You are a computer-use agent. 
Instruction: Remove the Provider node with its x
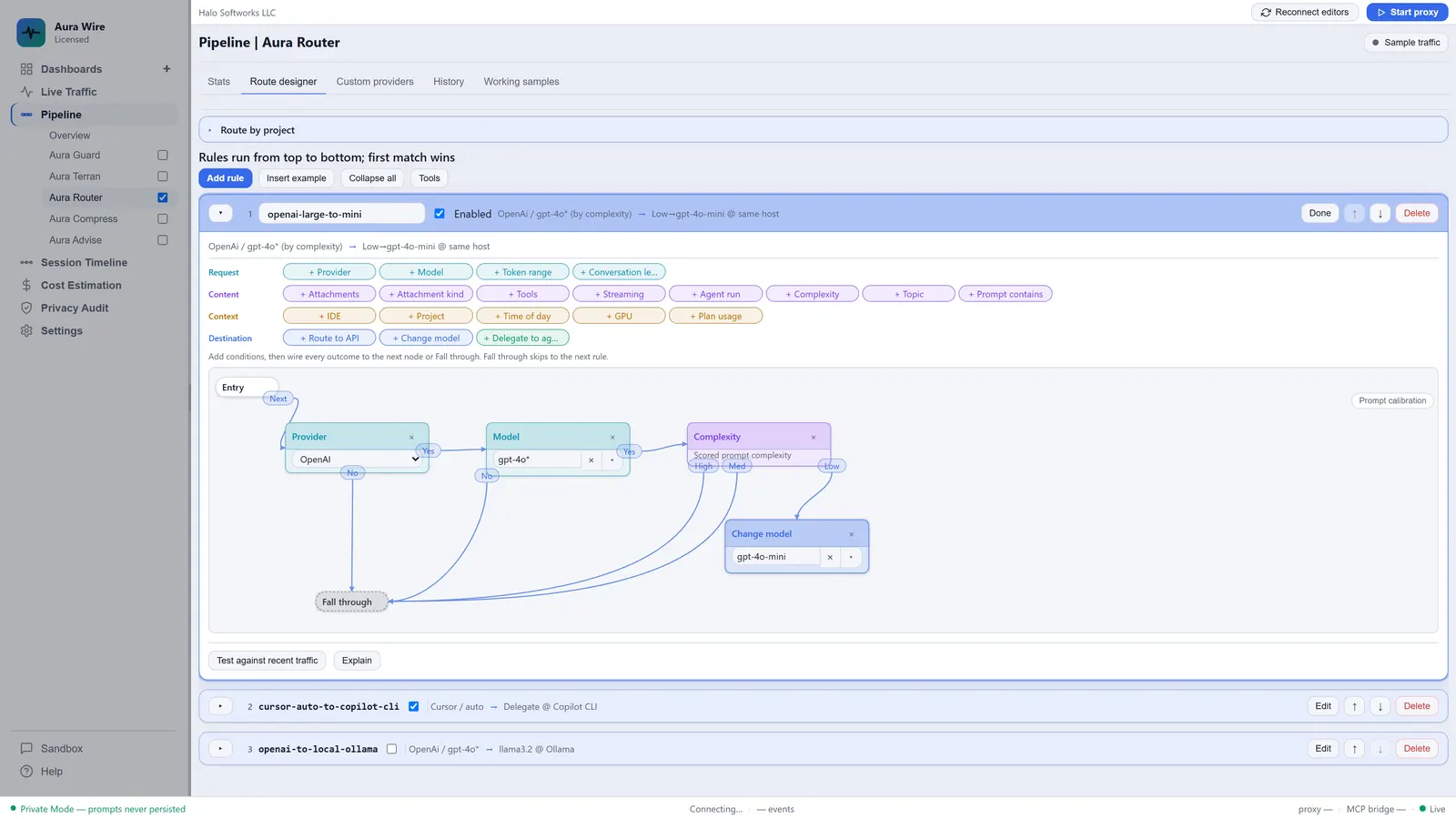[x=411, y=438]
